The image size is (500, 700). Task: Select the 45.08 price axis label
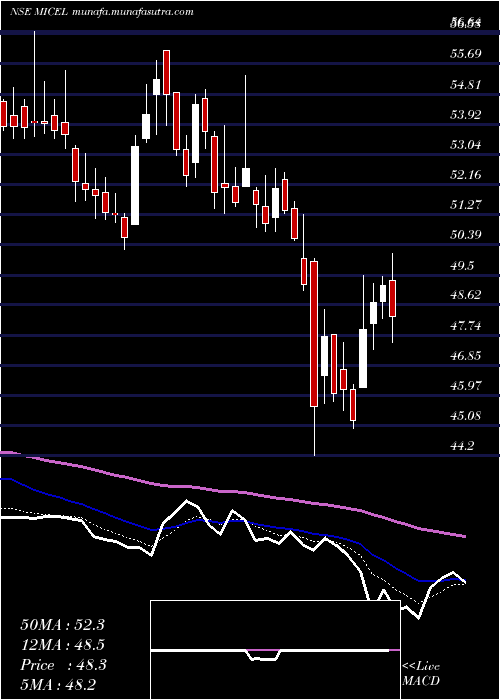pyautogui.click(x=466, y=416)
